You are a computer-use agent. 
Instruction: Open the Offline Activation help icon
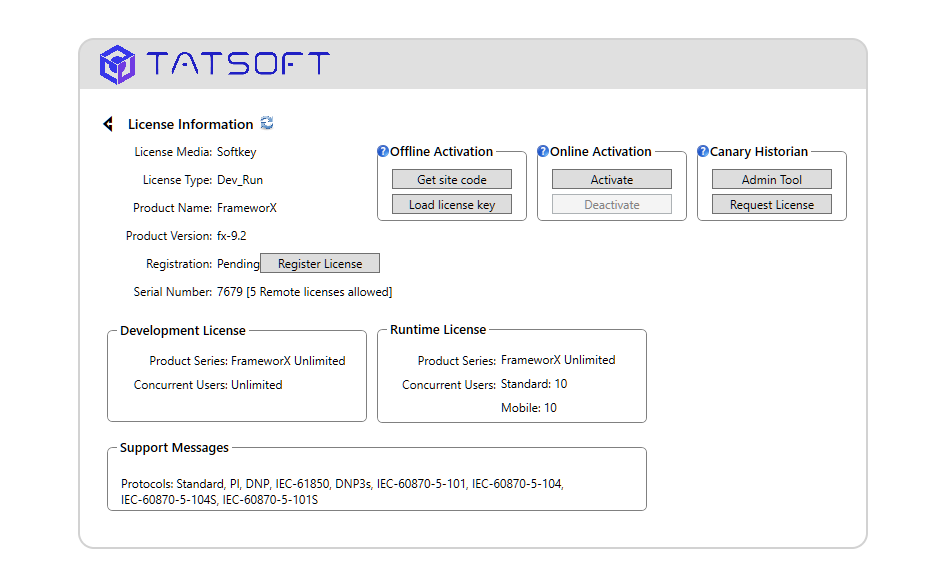click(383, 151)
